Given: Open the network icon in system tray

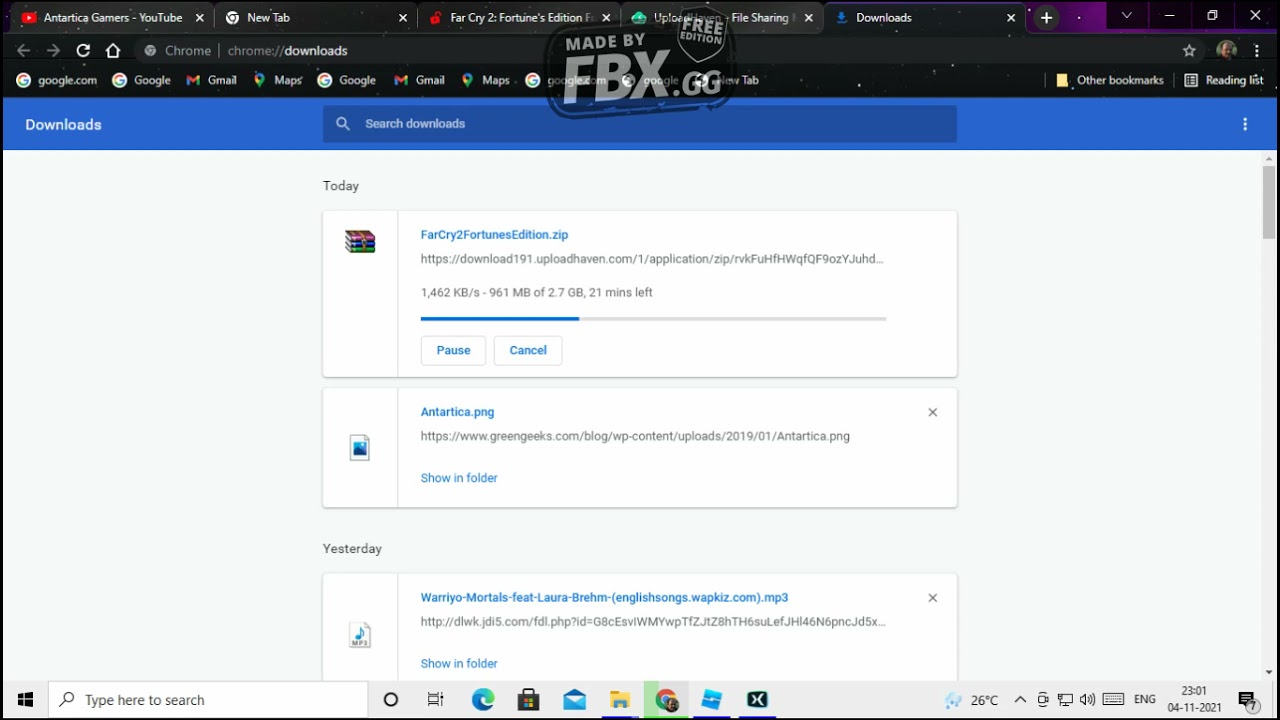Looking at the screenshot, I should (1065, 700).
